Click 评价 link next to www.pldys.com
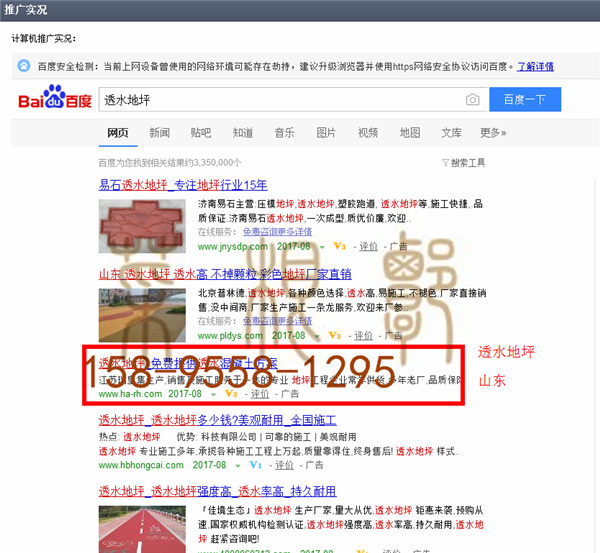This screenshot has width=600, height=553. click(364, 336)
